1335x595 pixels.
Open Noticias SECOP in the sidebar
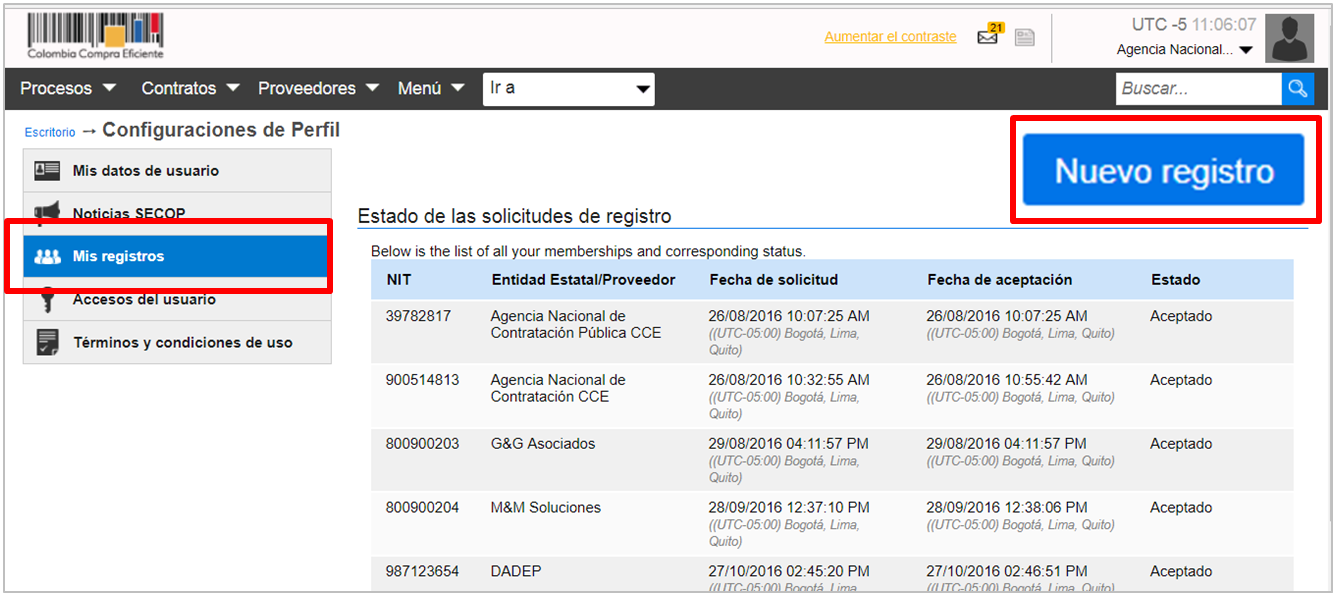pos(129,213)
